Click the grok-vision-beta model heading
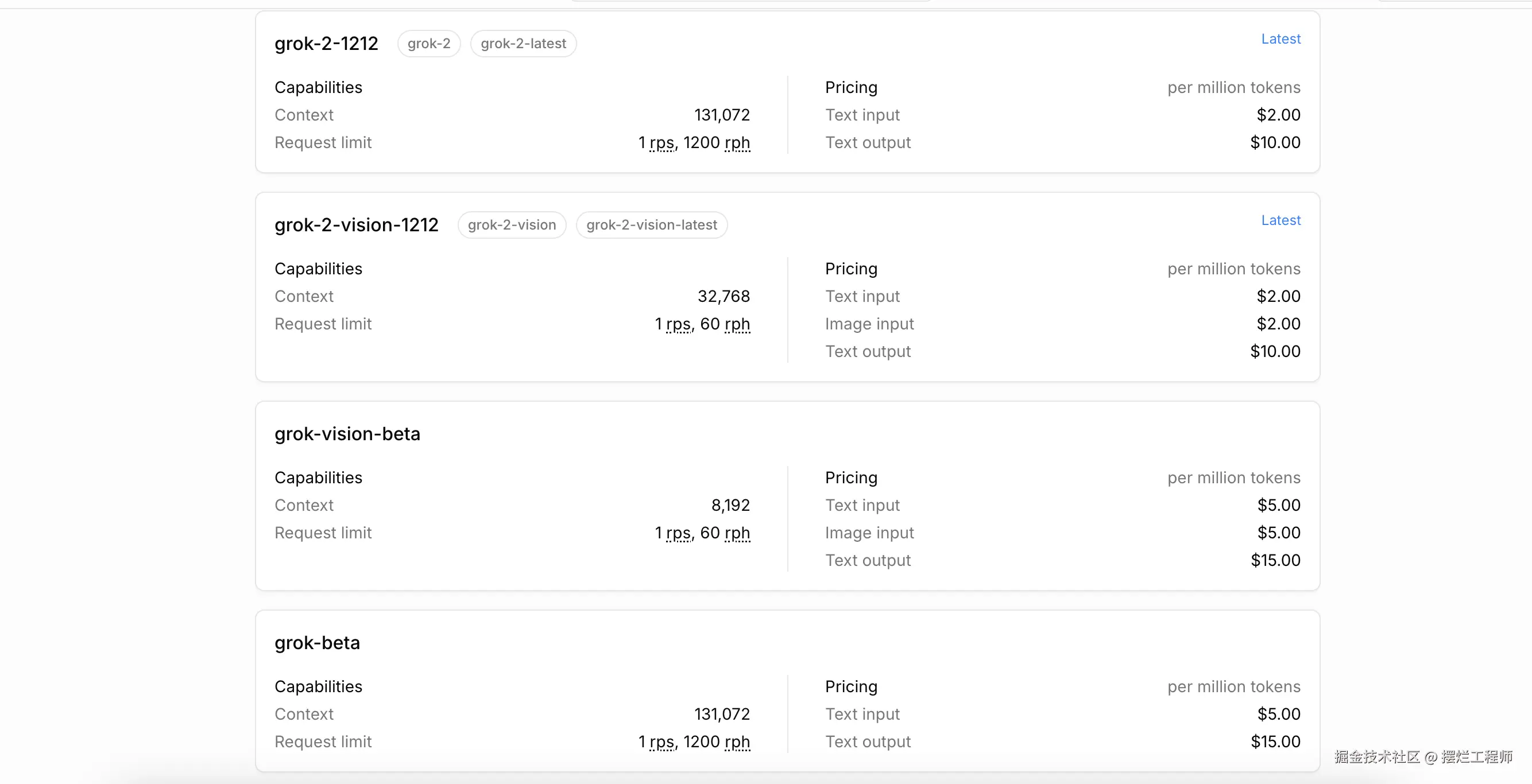 pyautogui.click(x=347, y=434)
